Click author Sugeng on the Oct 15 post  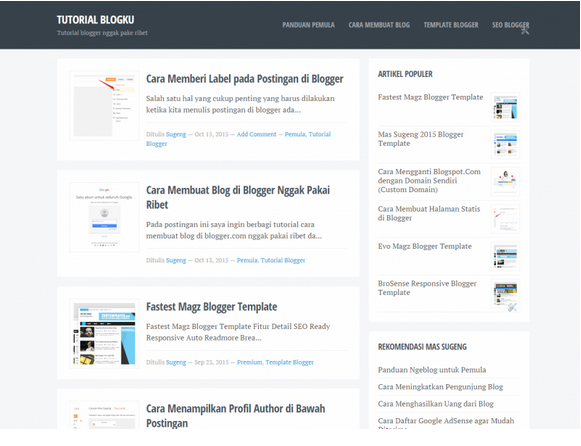coord(176,134)
